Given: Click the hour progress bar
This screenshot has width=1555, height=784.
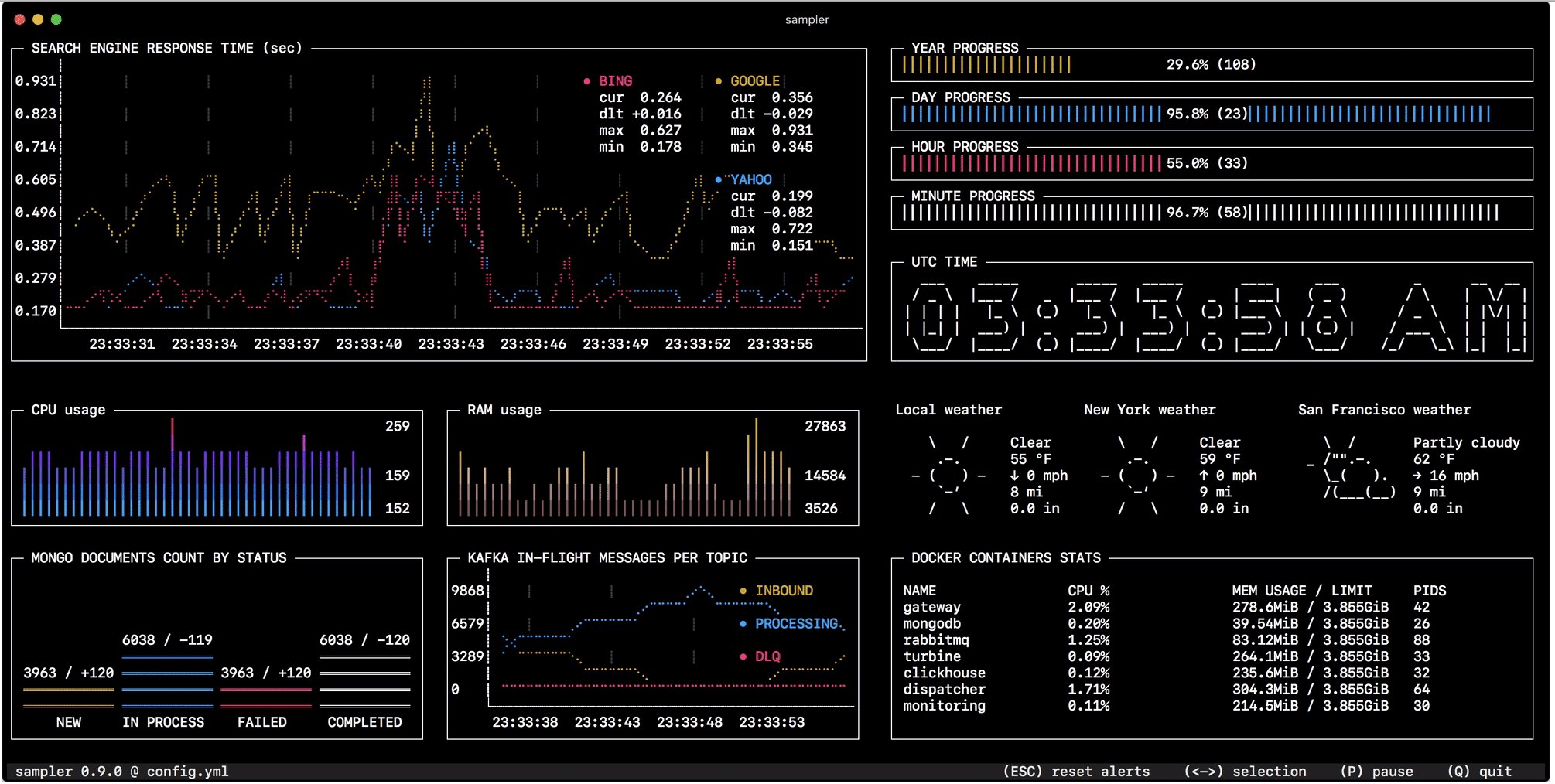Looking at the screenshot, I should pyautogui.click(x=1212, y=163).
